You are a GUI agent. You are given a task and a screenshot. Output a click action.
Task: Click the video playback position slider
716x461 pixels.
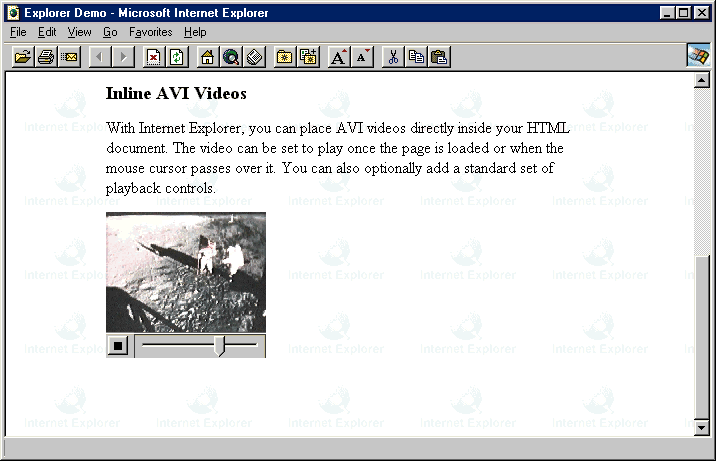[x=221, y=346]
